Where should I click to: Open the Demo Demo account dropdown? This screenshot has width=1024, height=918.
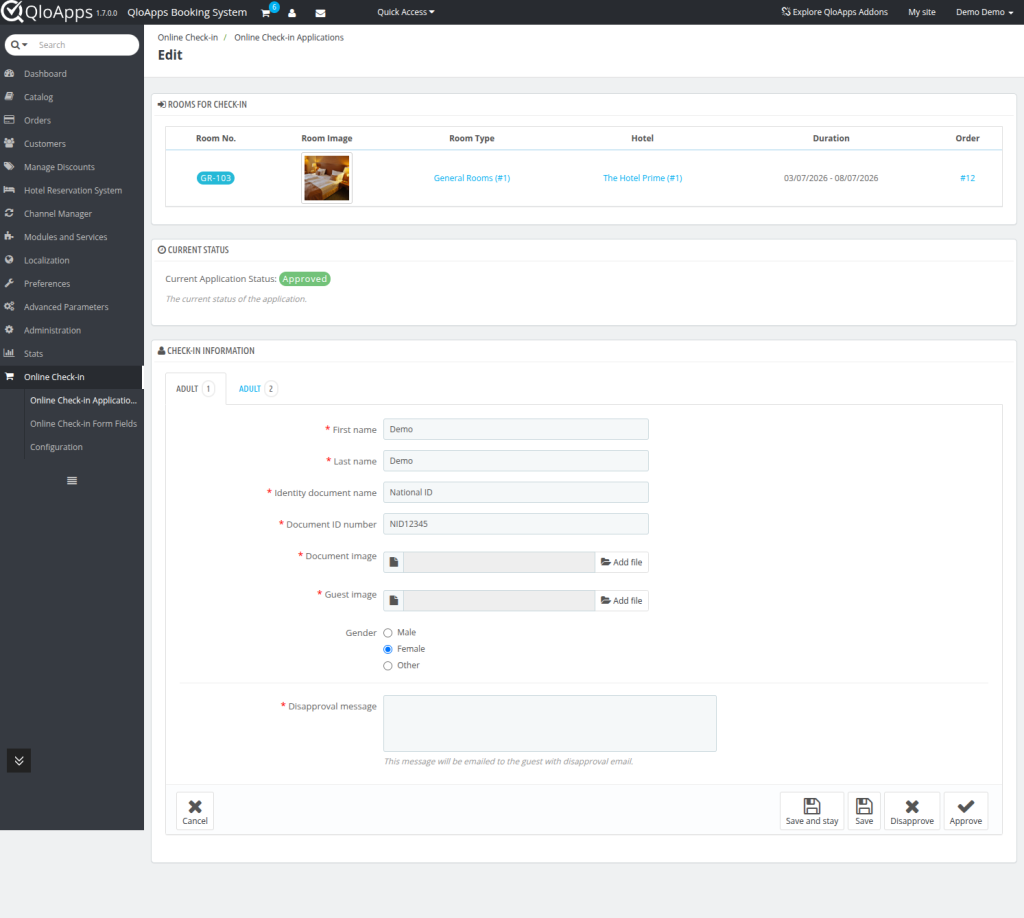pyautogui.click(x=984, y=12)
